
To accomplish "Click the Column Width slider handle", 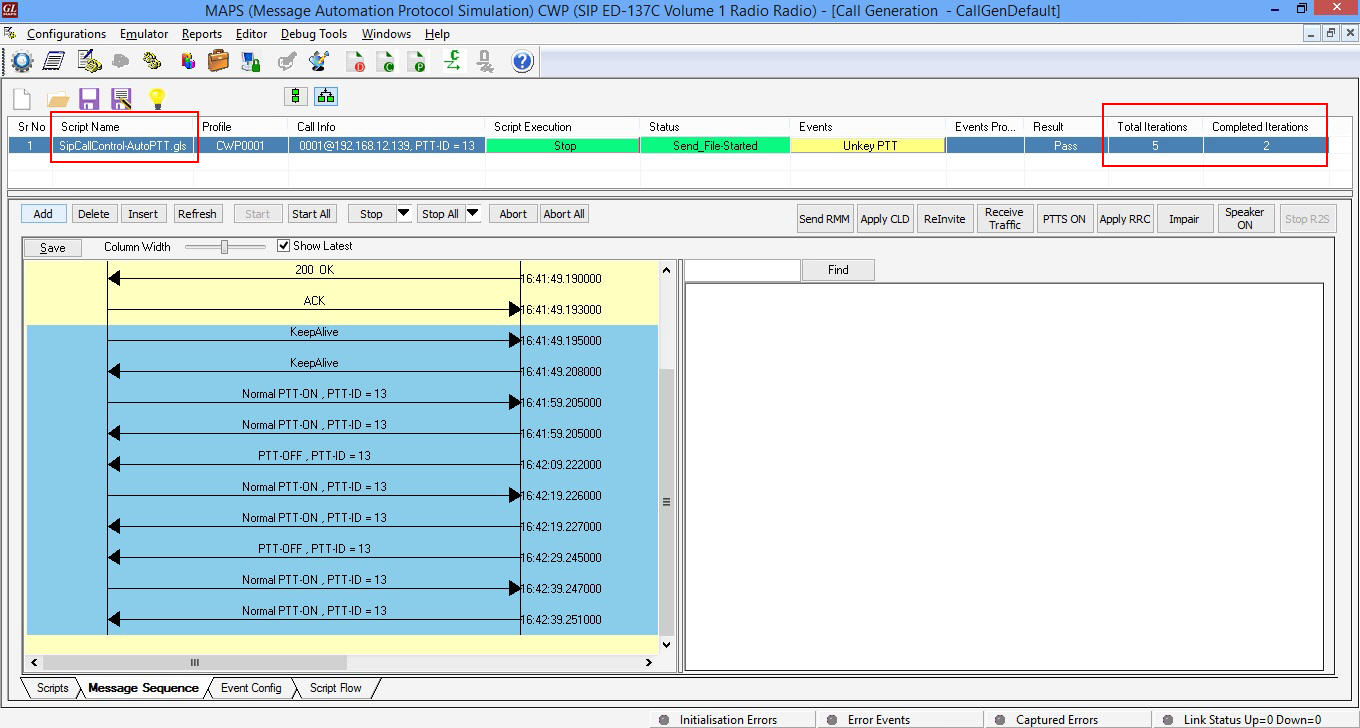I will (224, 246).
